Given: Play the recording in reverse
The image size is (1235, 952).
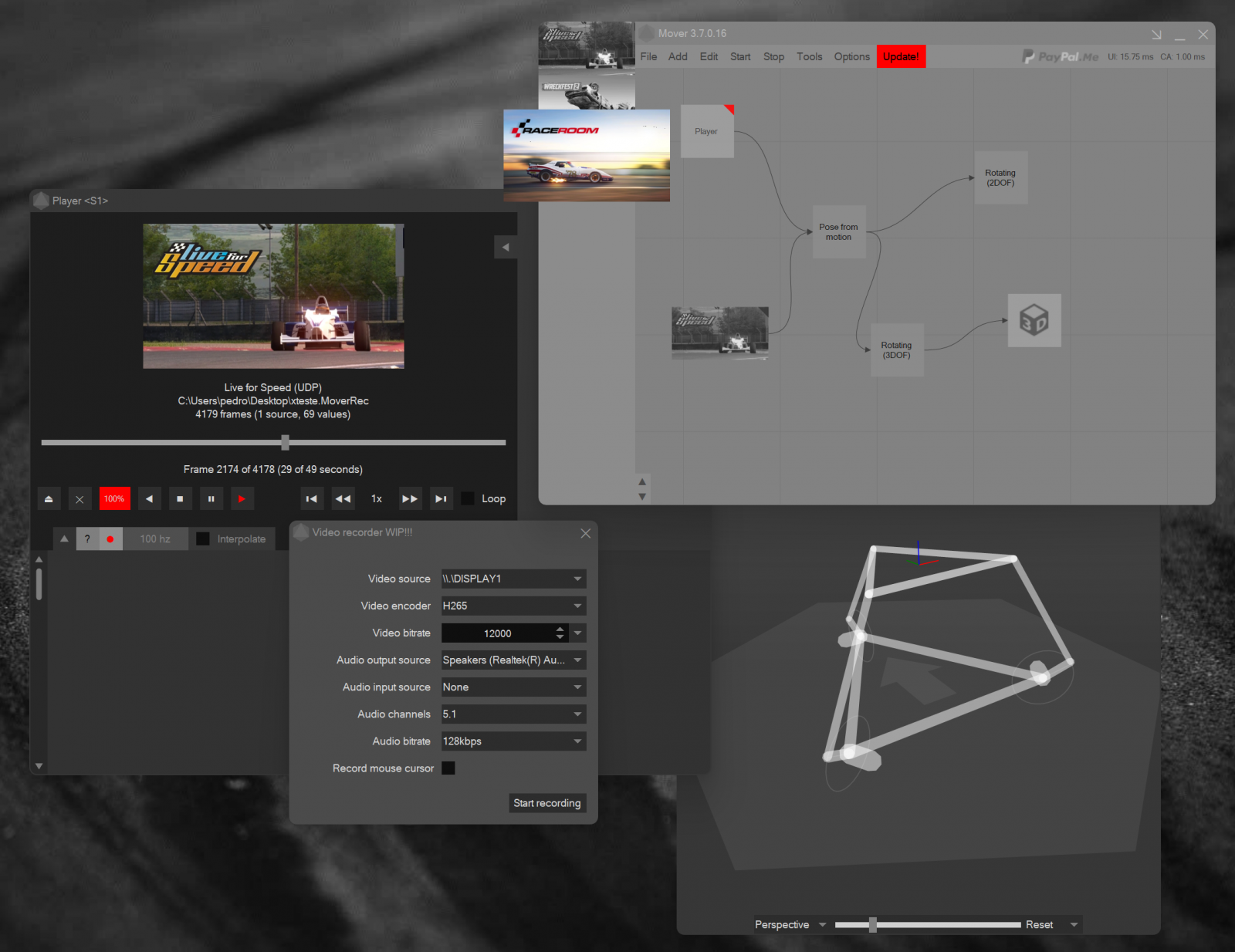Looking at the screenshot, I should pyautogui.click(x=149, y=499).
